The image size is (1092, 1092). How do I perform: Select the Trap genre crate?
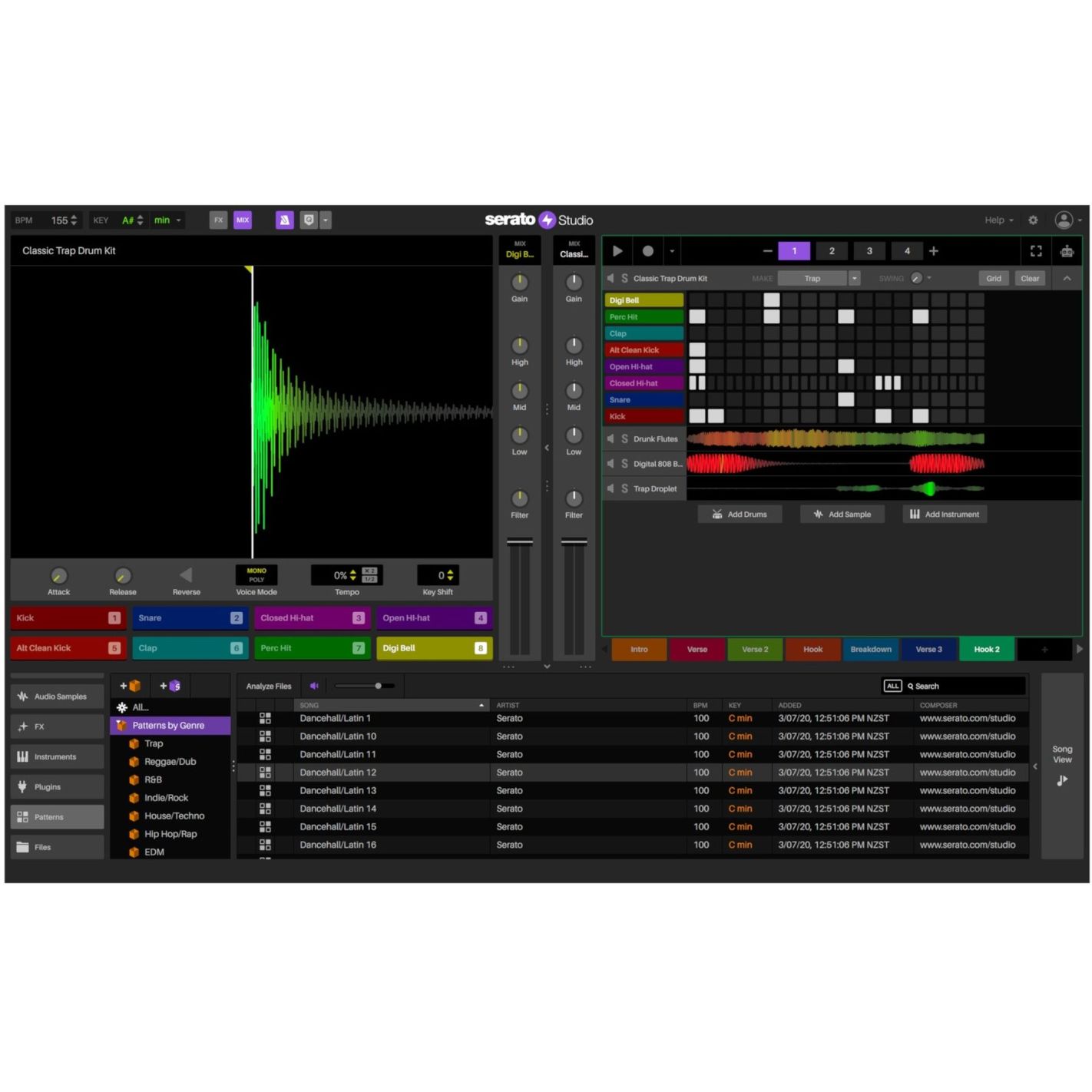pos(154,743)
